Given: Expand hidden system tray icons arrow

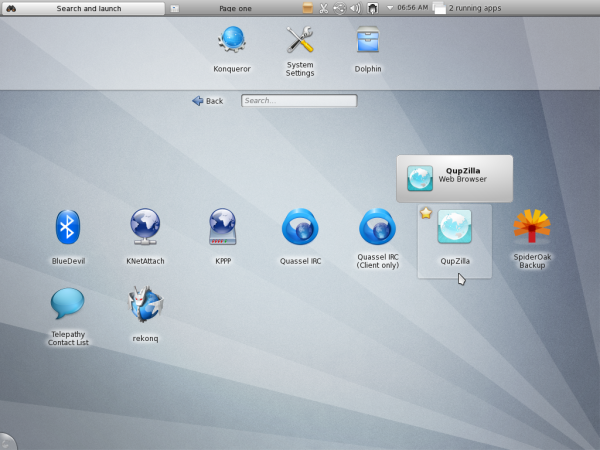Looking at the screenshot, I should (390, 8).
